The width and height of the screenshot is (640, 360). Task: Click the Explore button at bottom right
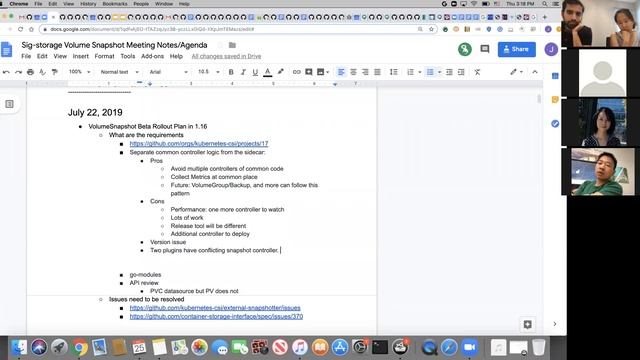527,324
